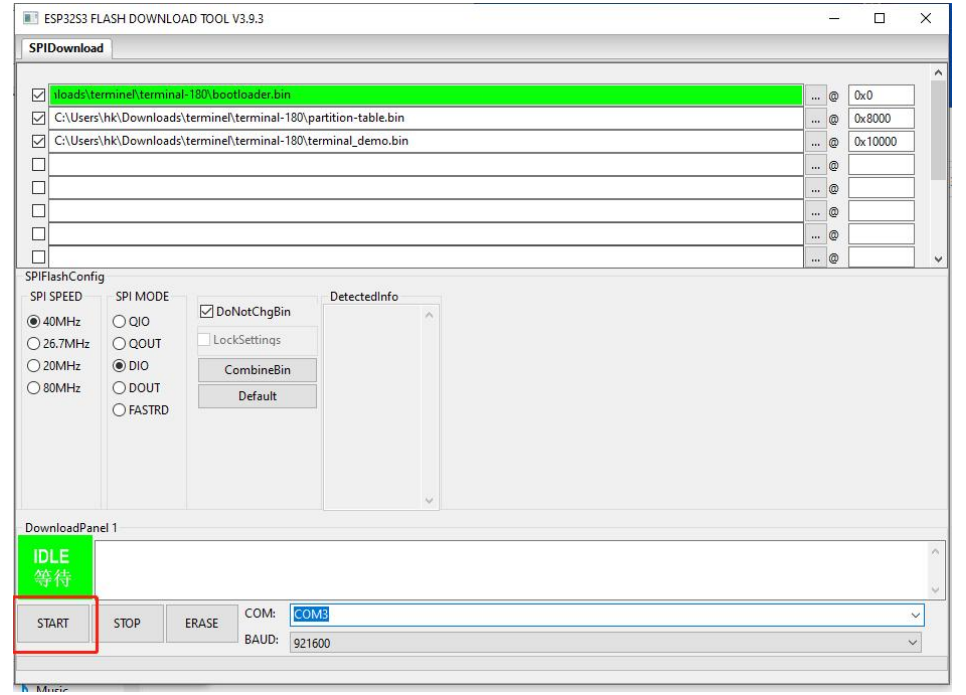This screenshot has height=695, width=966.
Task: Expand the COM port dropdown
Action: (914, 615)
